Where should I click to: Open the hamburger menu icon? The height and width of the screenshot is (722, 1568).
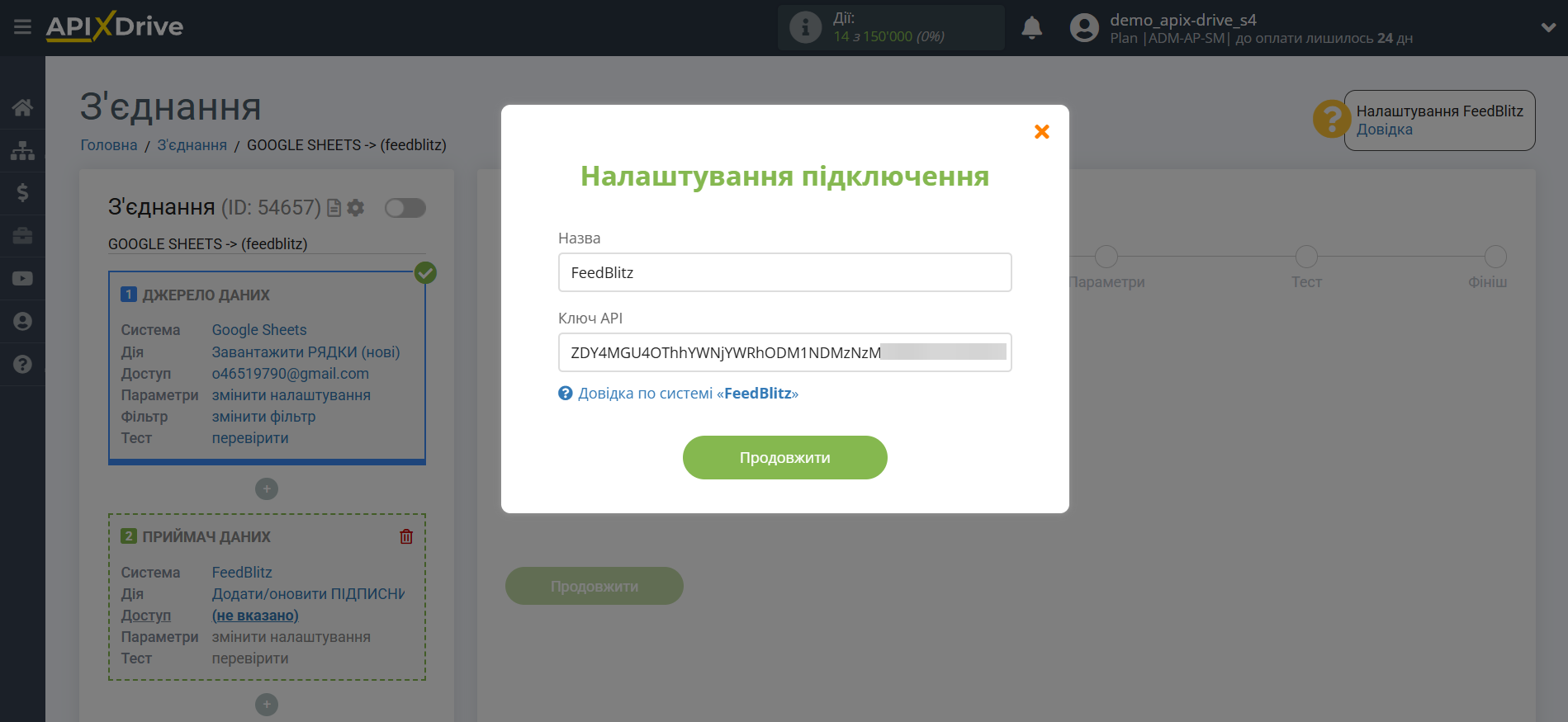point(22,27)
